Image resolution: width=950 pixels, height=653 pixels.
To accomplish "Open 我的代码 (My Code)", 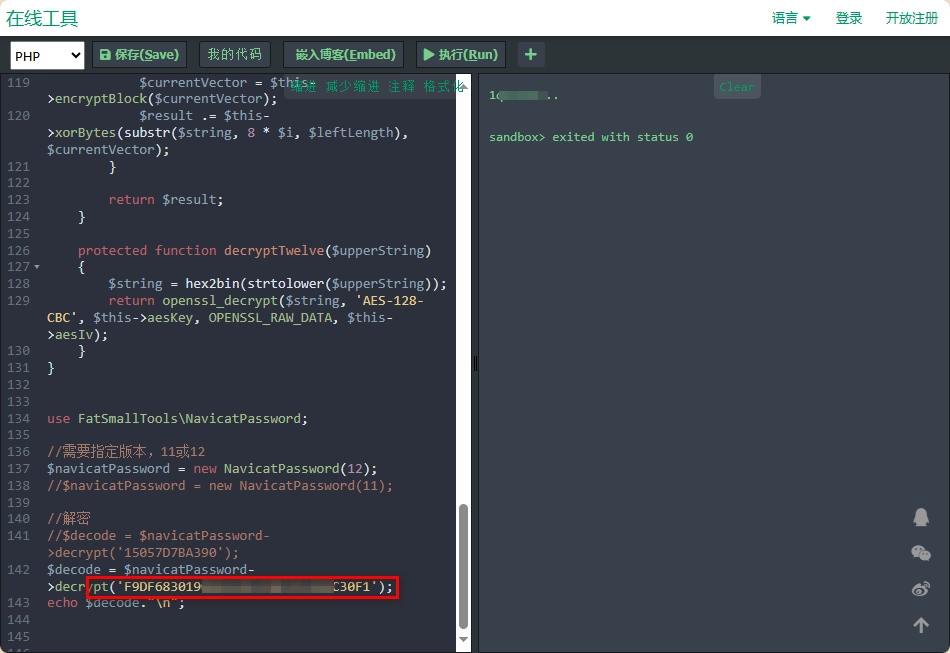I will [235, 55].
